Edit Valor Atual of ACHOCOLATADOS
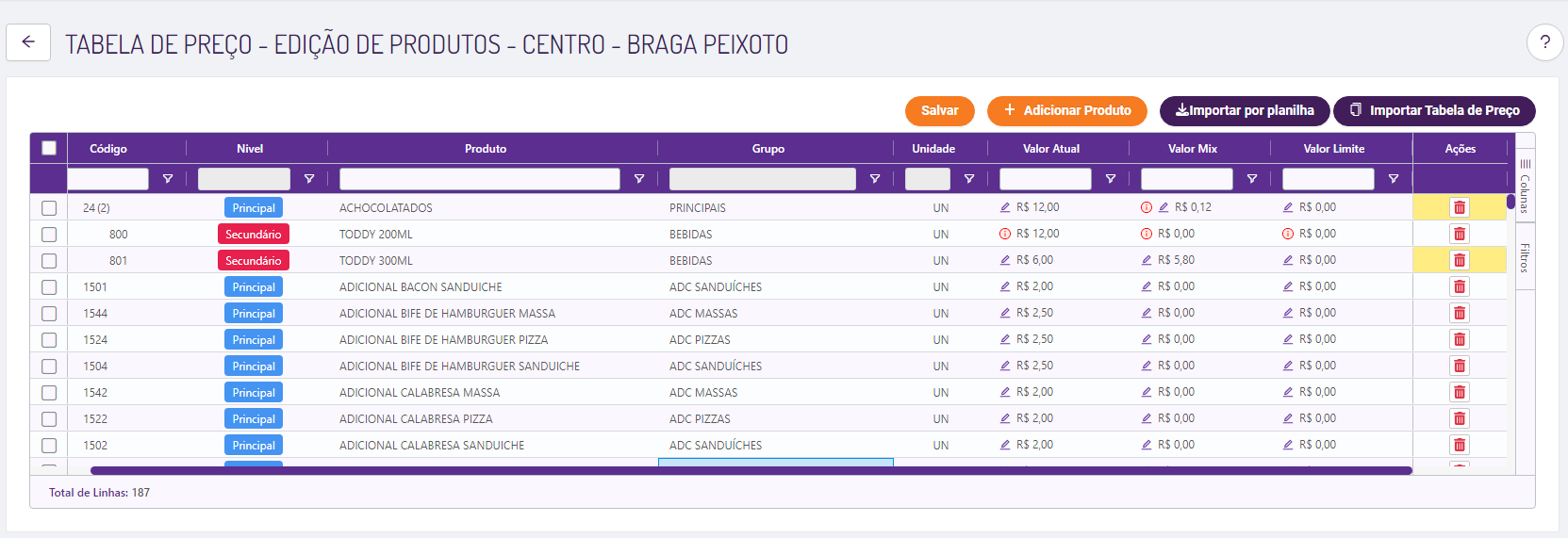This screenshot has height=538, width=1568. pos(1005,207)
